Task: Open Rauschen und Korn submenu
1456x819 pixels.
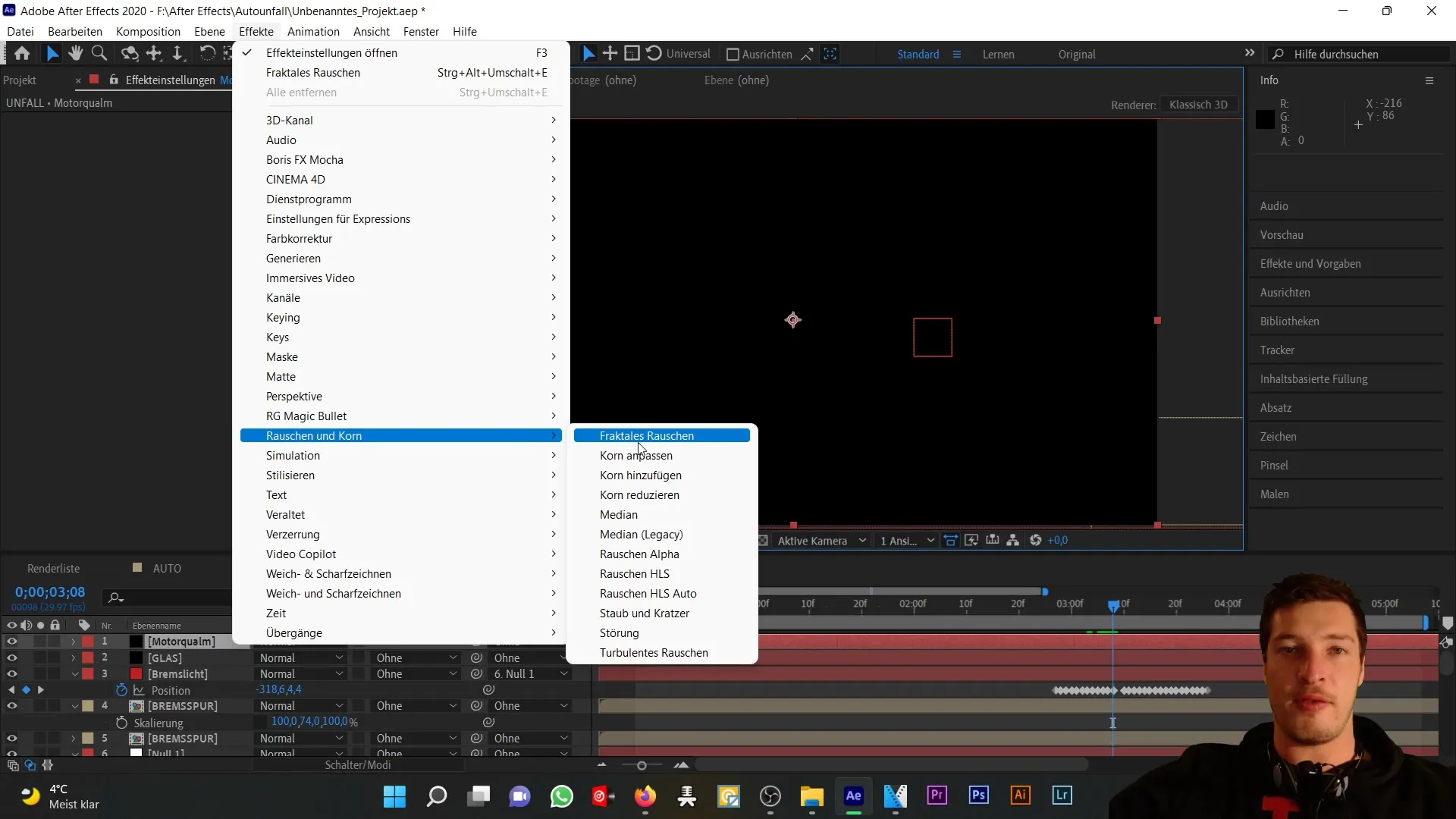Action: pyautogui.click(x=314, y=435)
